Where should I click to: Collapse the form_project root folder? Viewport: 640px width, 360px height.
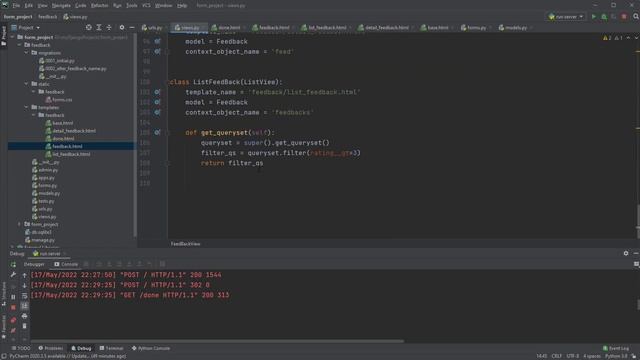(13, 37)
